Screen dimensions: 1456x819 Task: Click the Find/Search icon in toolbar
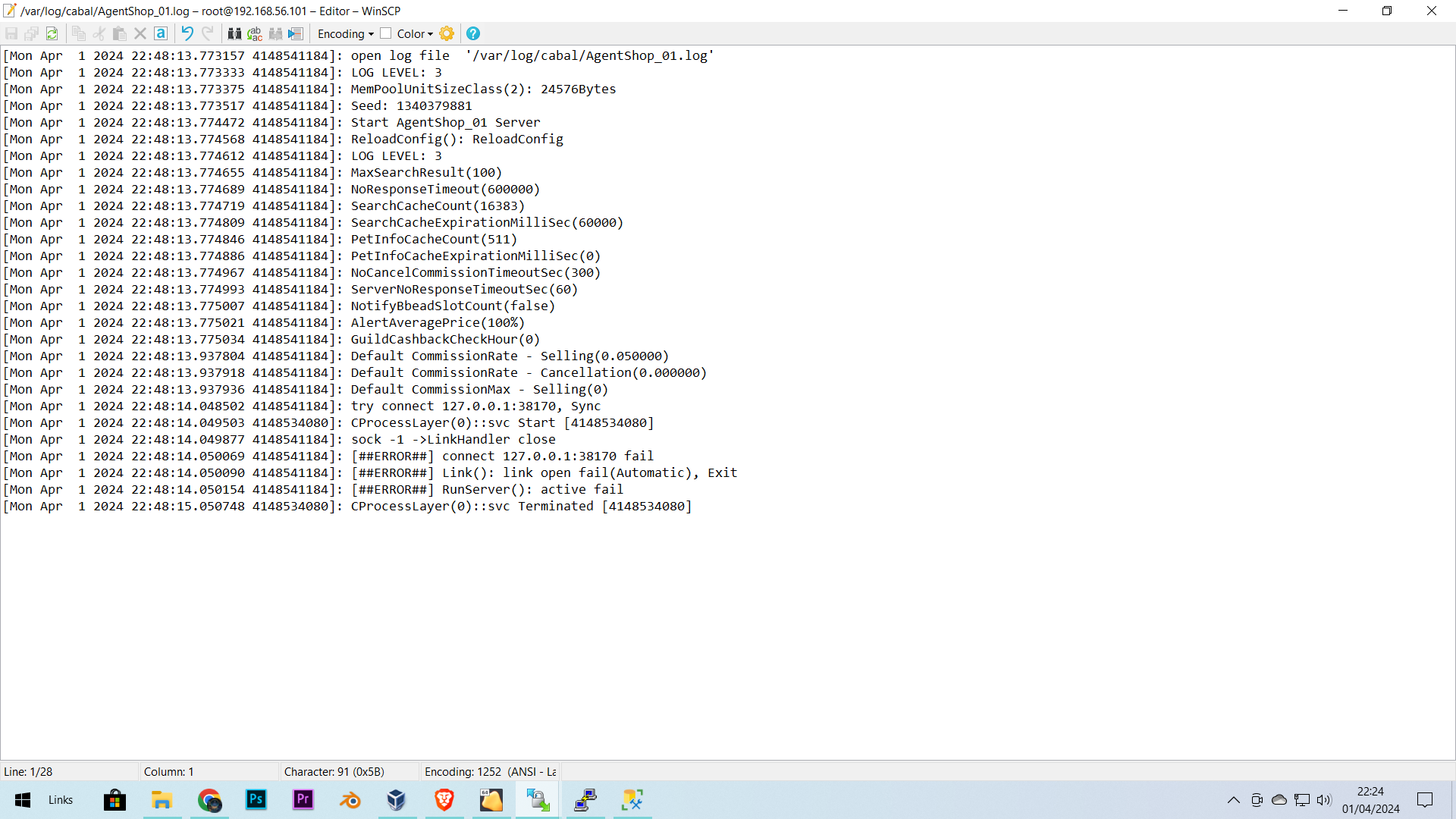pyautogui.click(x=234, y=33)
